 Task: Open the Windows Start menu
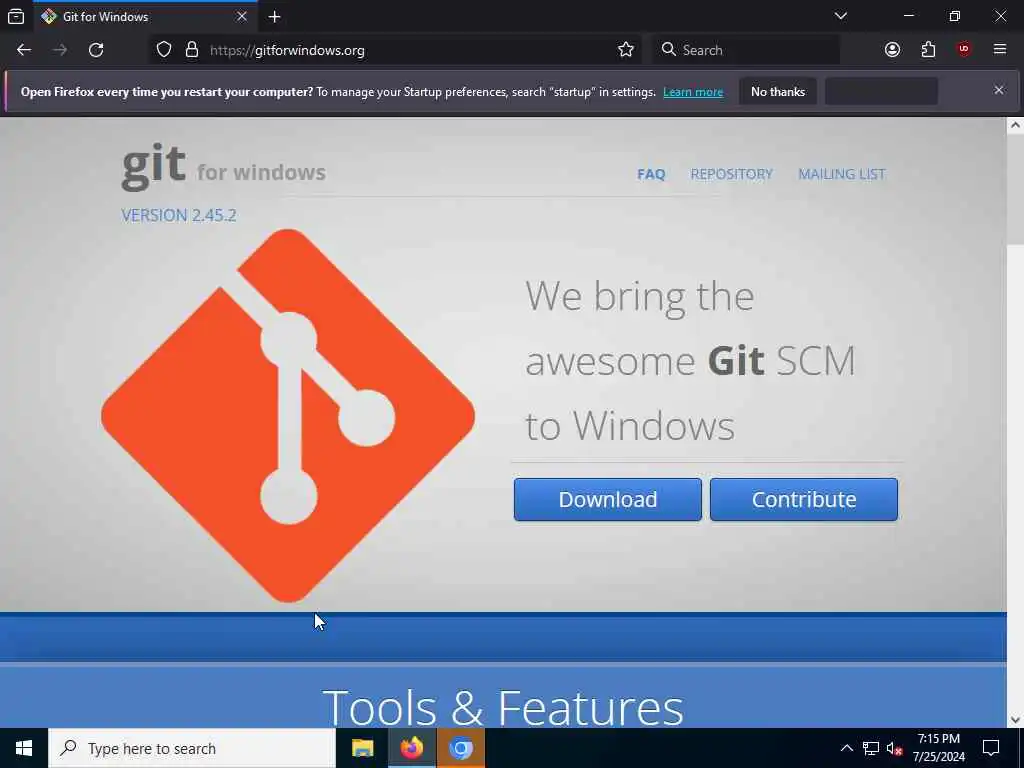(x=24, y=748)
